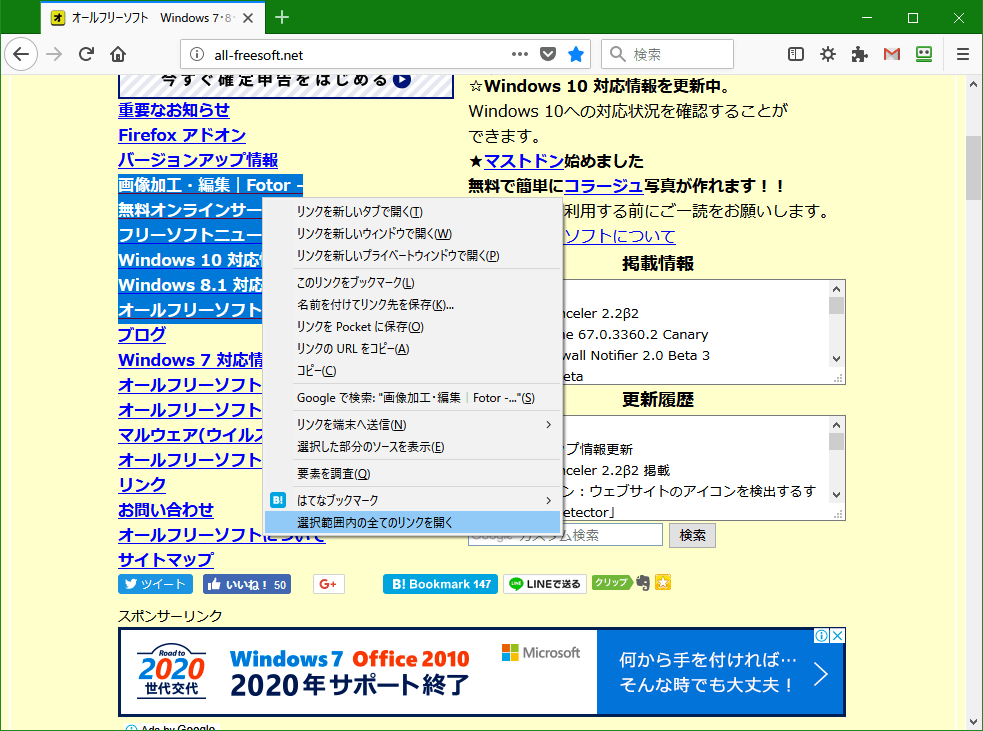Image resolution: width=983 pixels, height=731 pixels.
Task: Expand the リンクを端末へ送信 submenu
Action: pyautogui.click(x=400, y=425)
